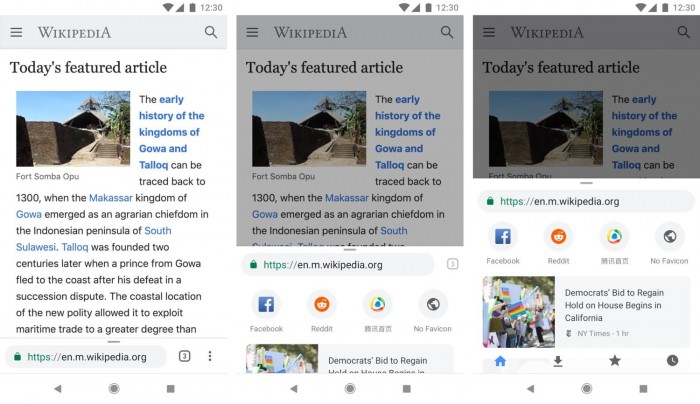
Task: Tap the handle above first screen's bottom URL bar
Action: pos(114,342)
